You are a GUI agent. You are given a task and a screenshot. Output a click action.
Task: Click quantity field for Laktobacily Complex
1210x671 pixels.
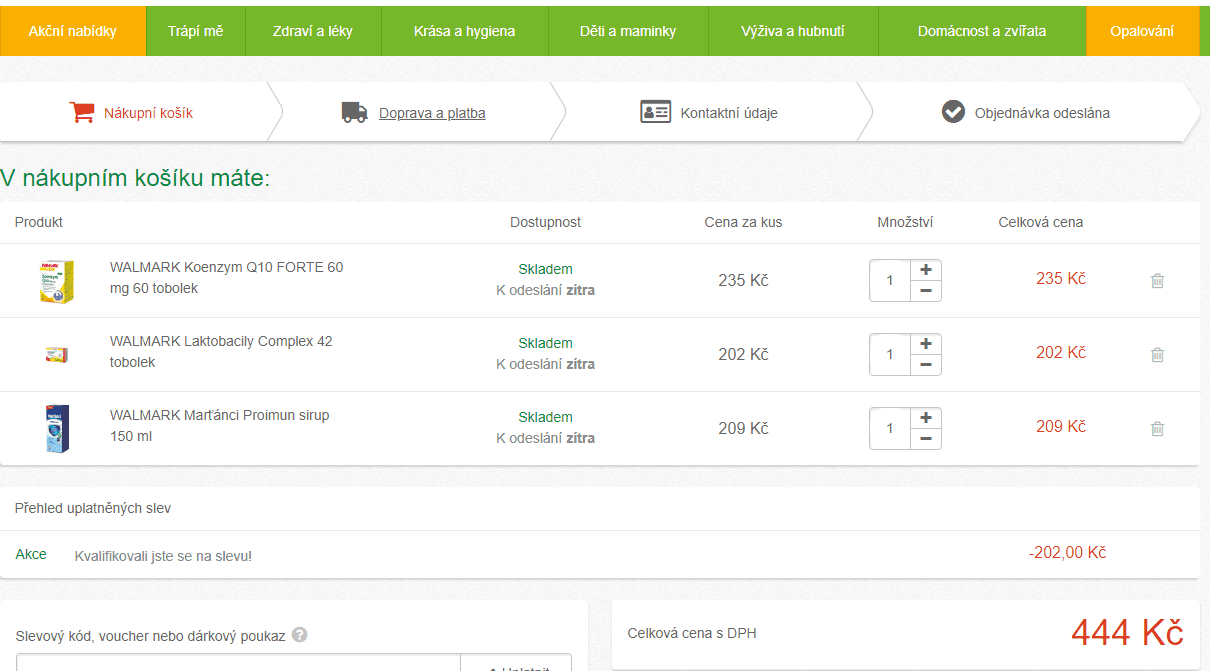[890, 355]
